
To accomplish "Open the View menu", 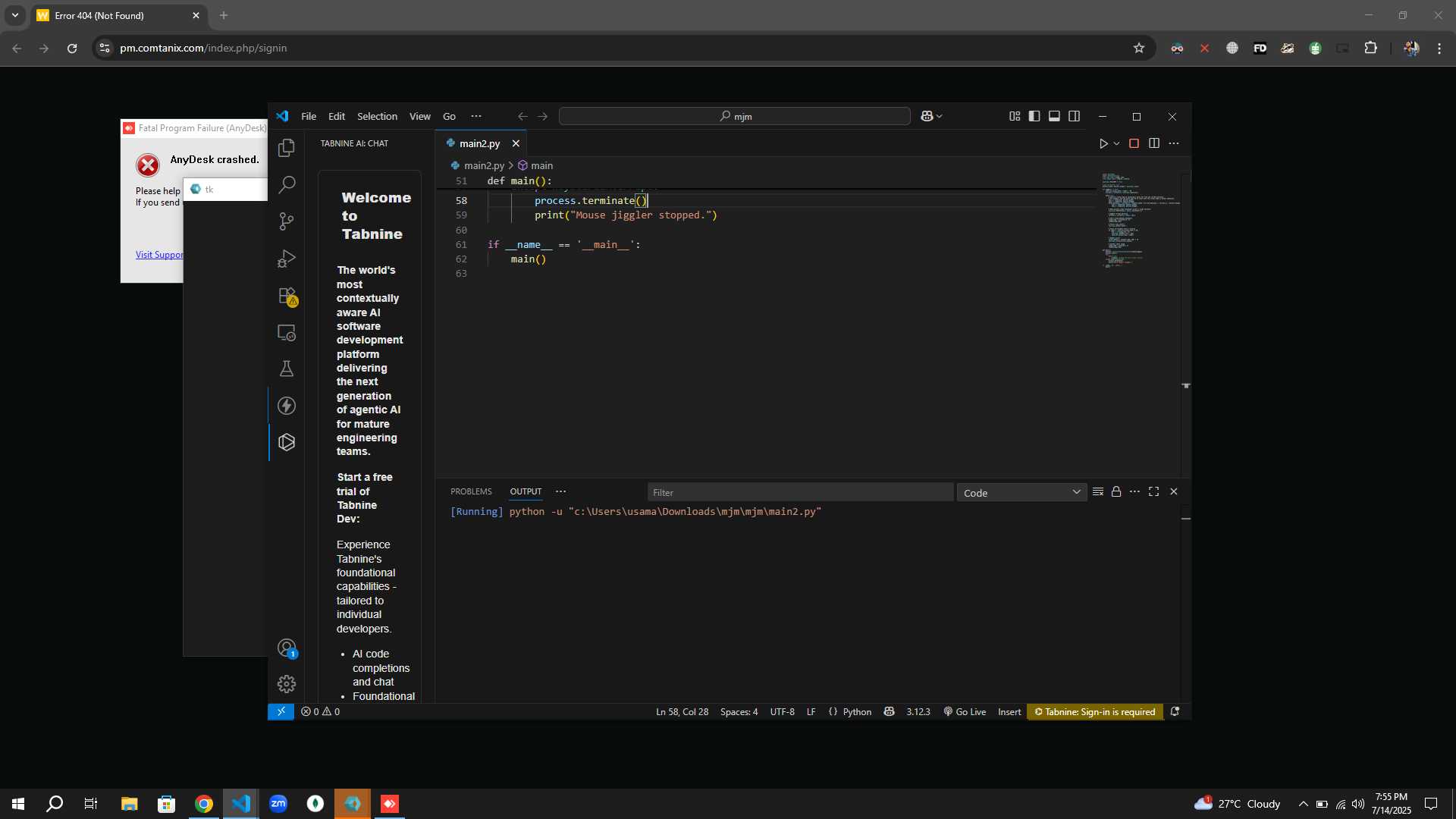I will point(419,116).
